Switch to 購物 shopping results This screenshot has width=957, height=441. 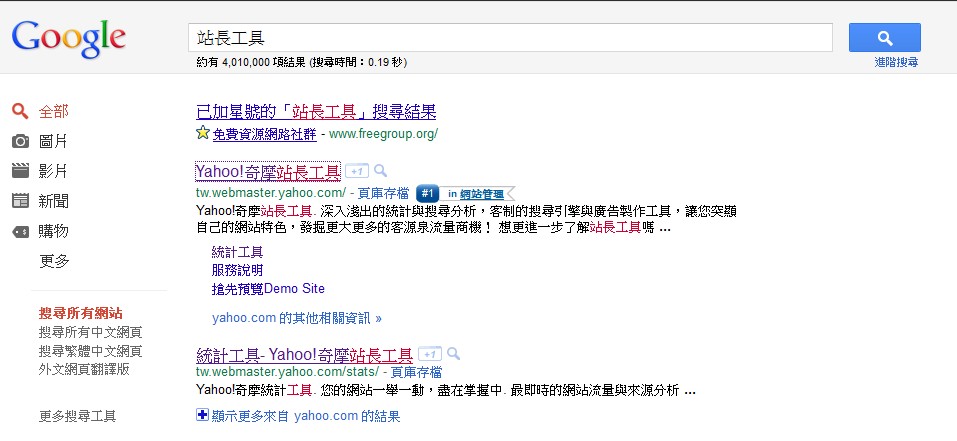[54, 231]
